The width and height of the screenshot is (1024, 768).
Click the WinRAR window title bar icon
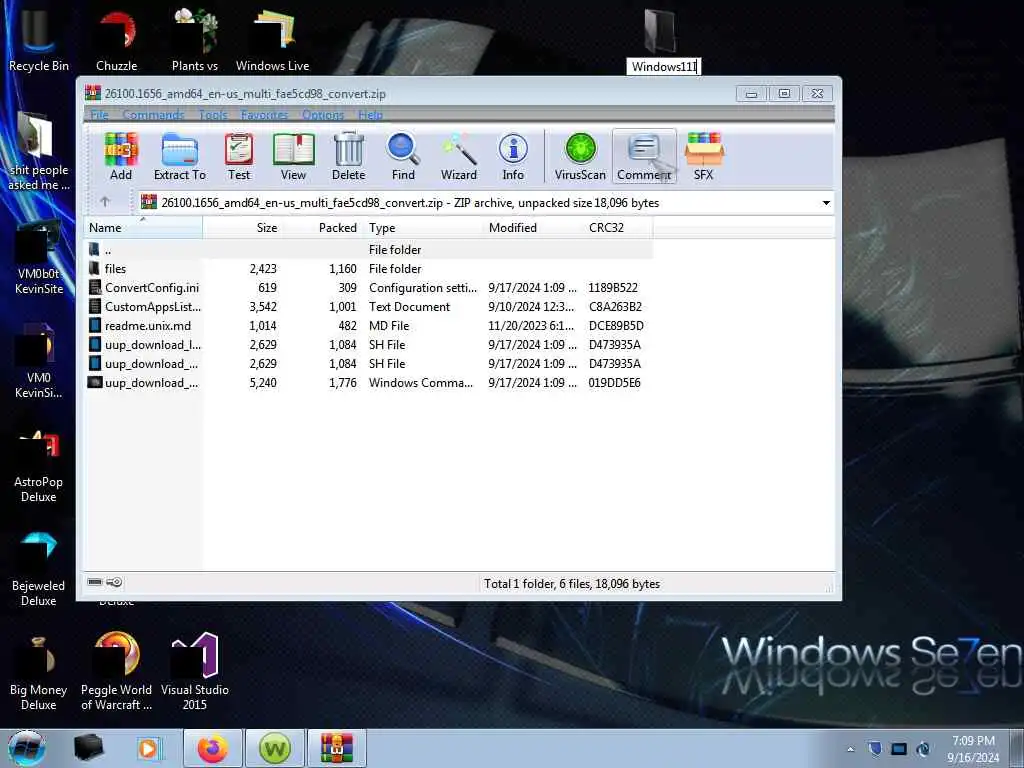[93, 93]
